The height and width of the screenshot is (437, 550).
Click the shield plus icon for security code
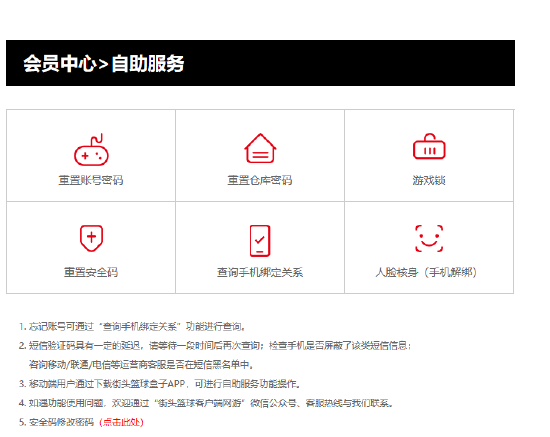click(91, 238)
